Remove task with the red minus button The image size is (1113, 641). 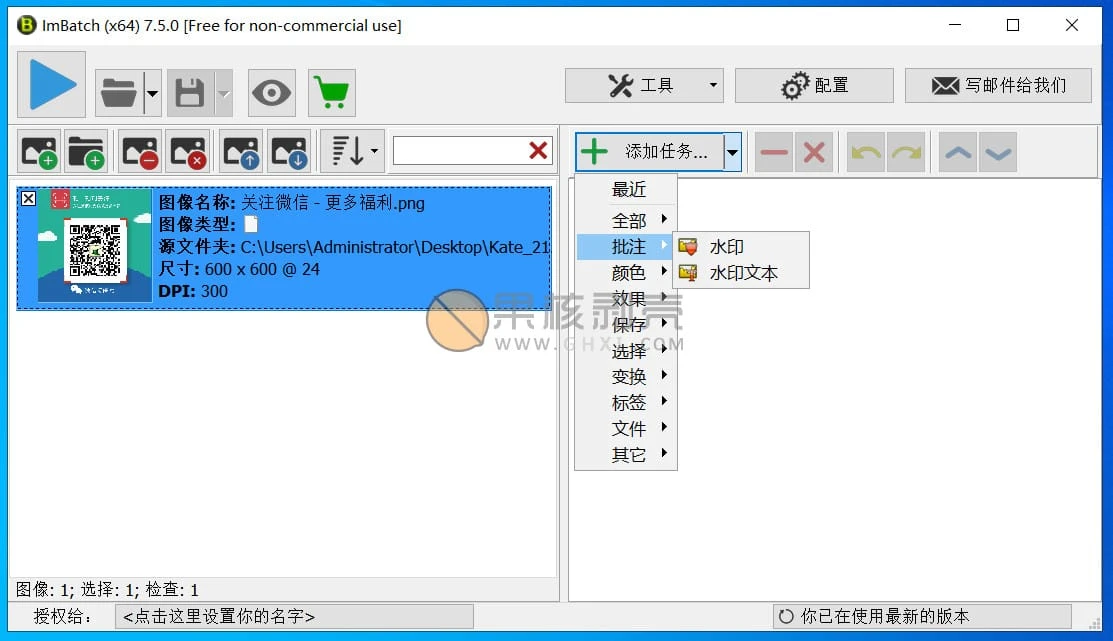point(774,152)
